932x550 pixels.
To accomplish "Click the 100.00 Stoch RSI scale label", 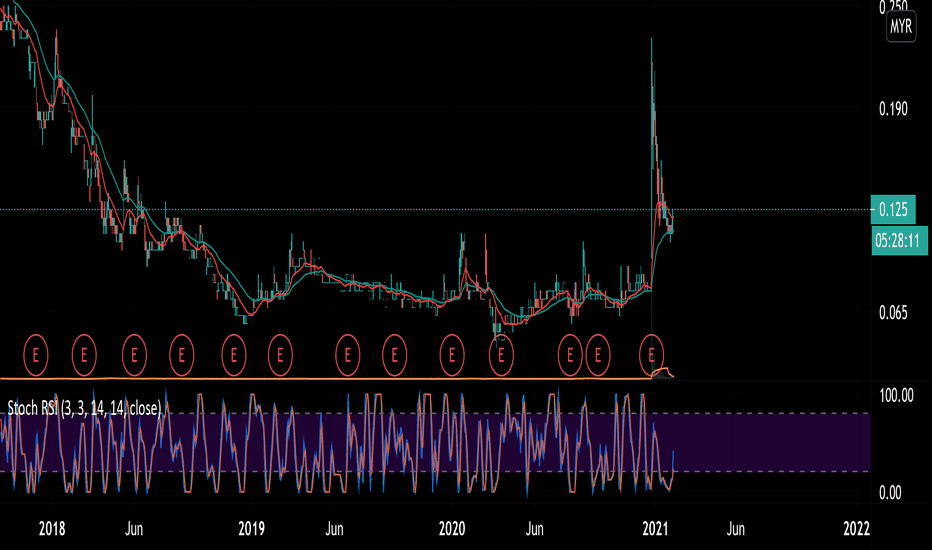I will pyautogui.click(x=896, y=395).
